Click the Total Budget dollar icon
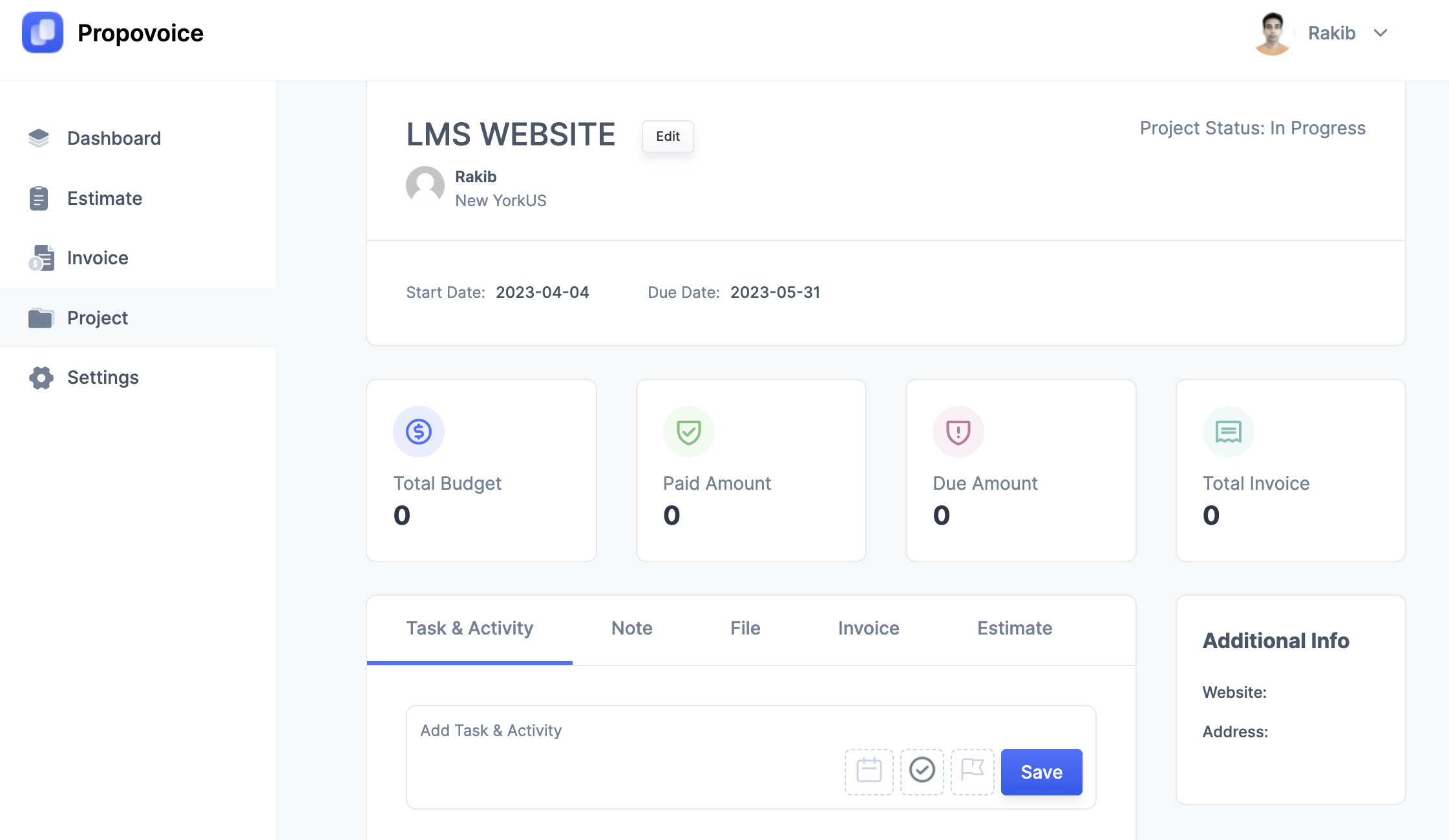Viewport: 1449px width, 840px height. (x=419, y=432)
